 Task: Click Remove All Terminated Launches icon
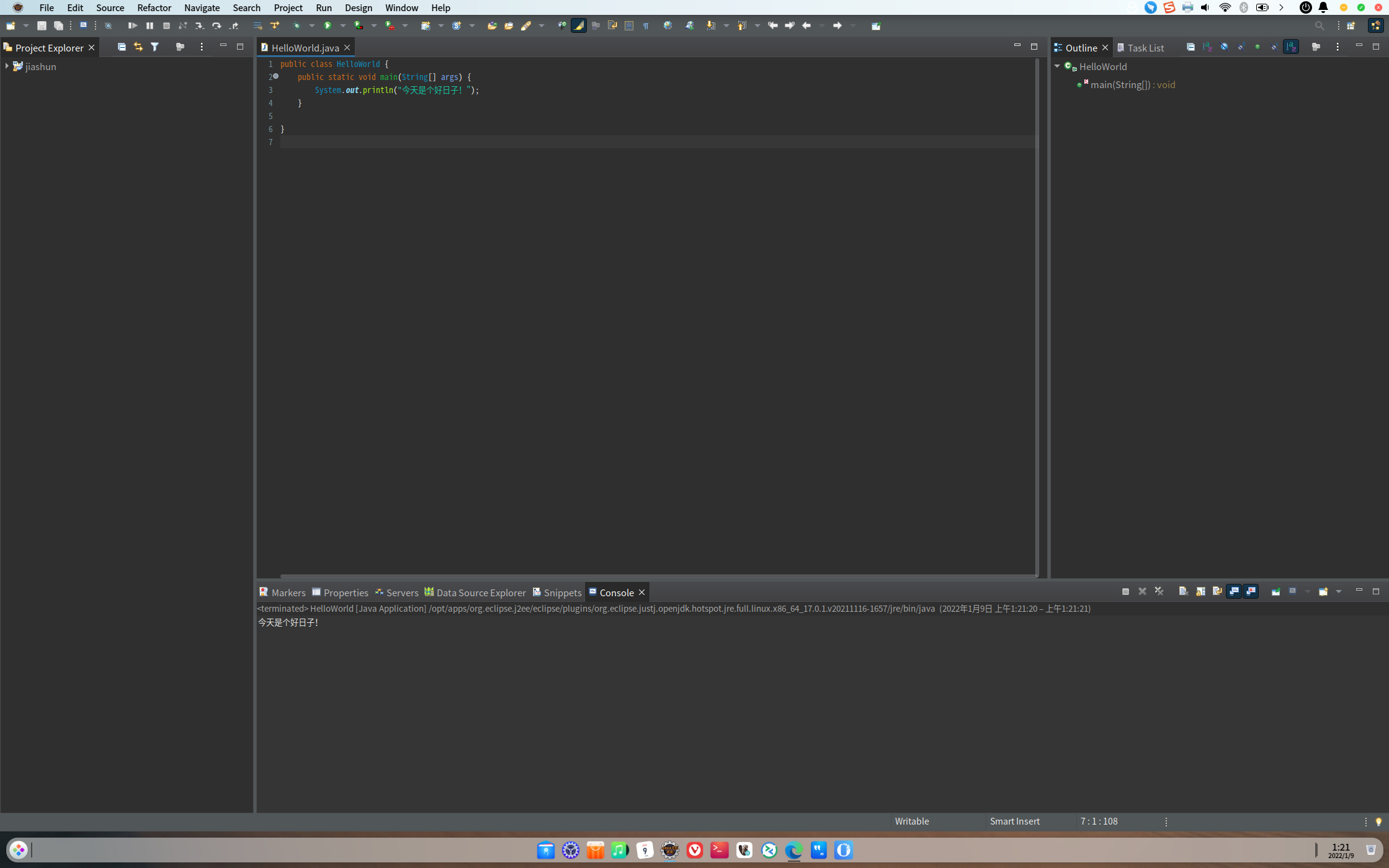tap(1159, 591)
